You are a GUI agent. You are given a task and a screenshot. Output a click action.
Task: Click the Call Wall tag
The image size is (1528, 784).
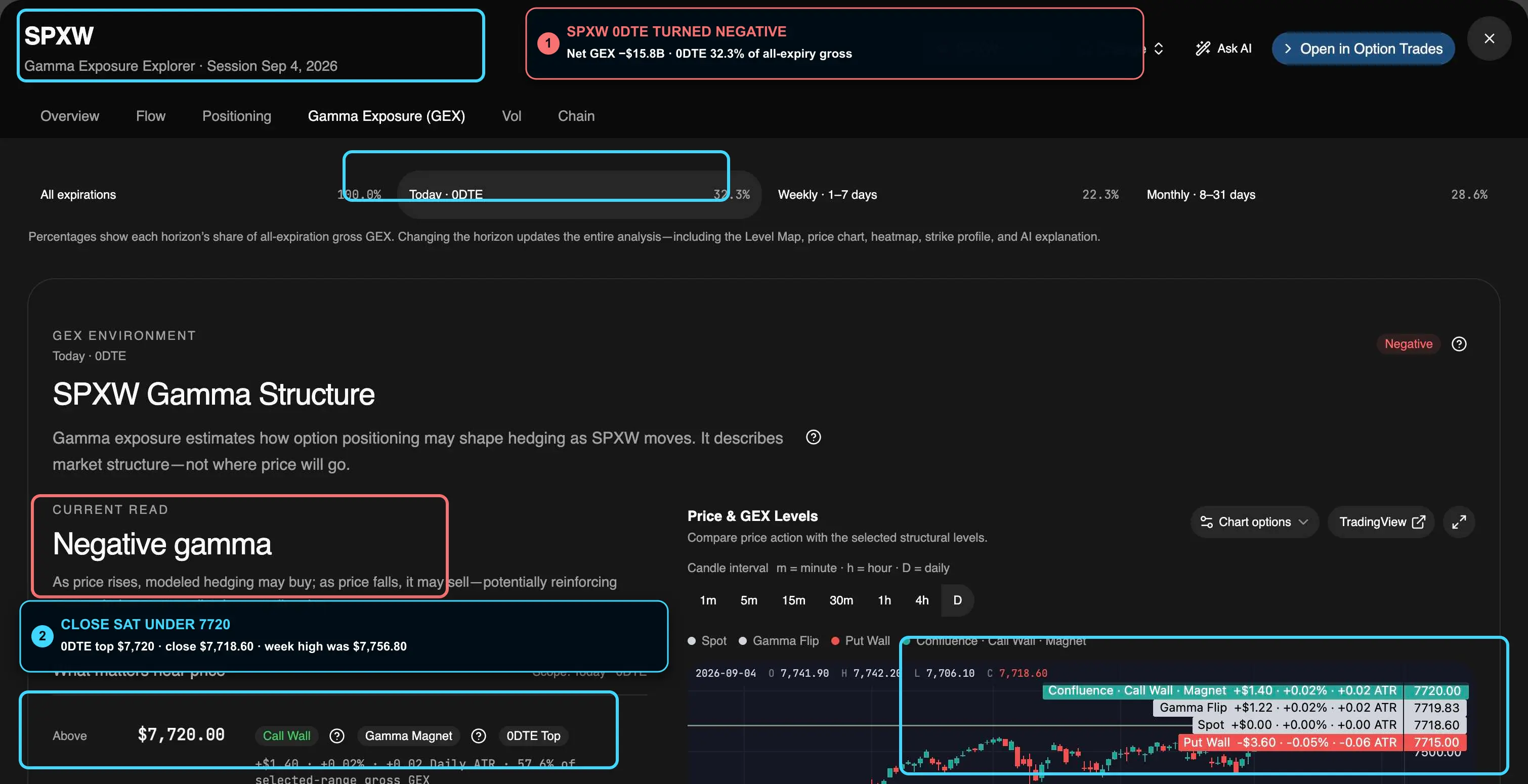click(286, 735)
